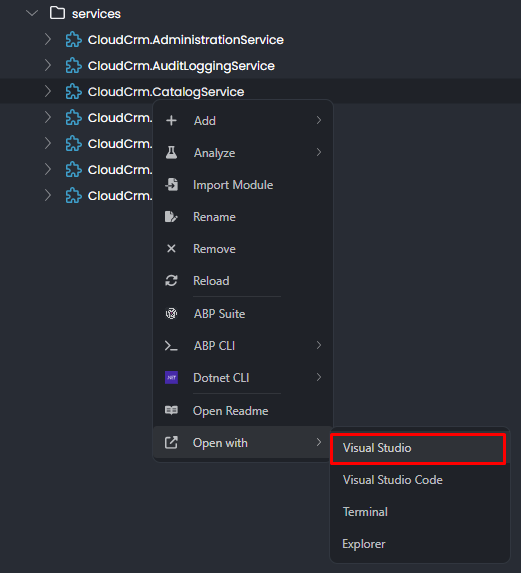Image resolution: width=521 pixels, height=573 pixels.
Task: Click the services folder icon
Action: click(x=57, y=13)
